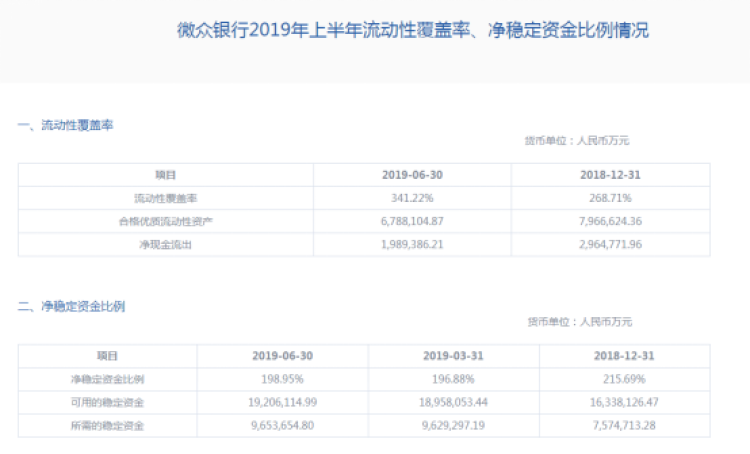Click 项目 header in the net stable funding table

click(x=107, y=356)
